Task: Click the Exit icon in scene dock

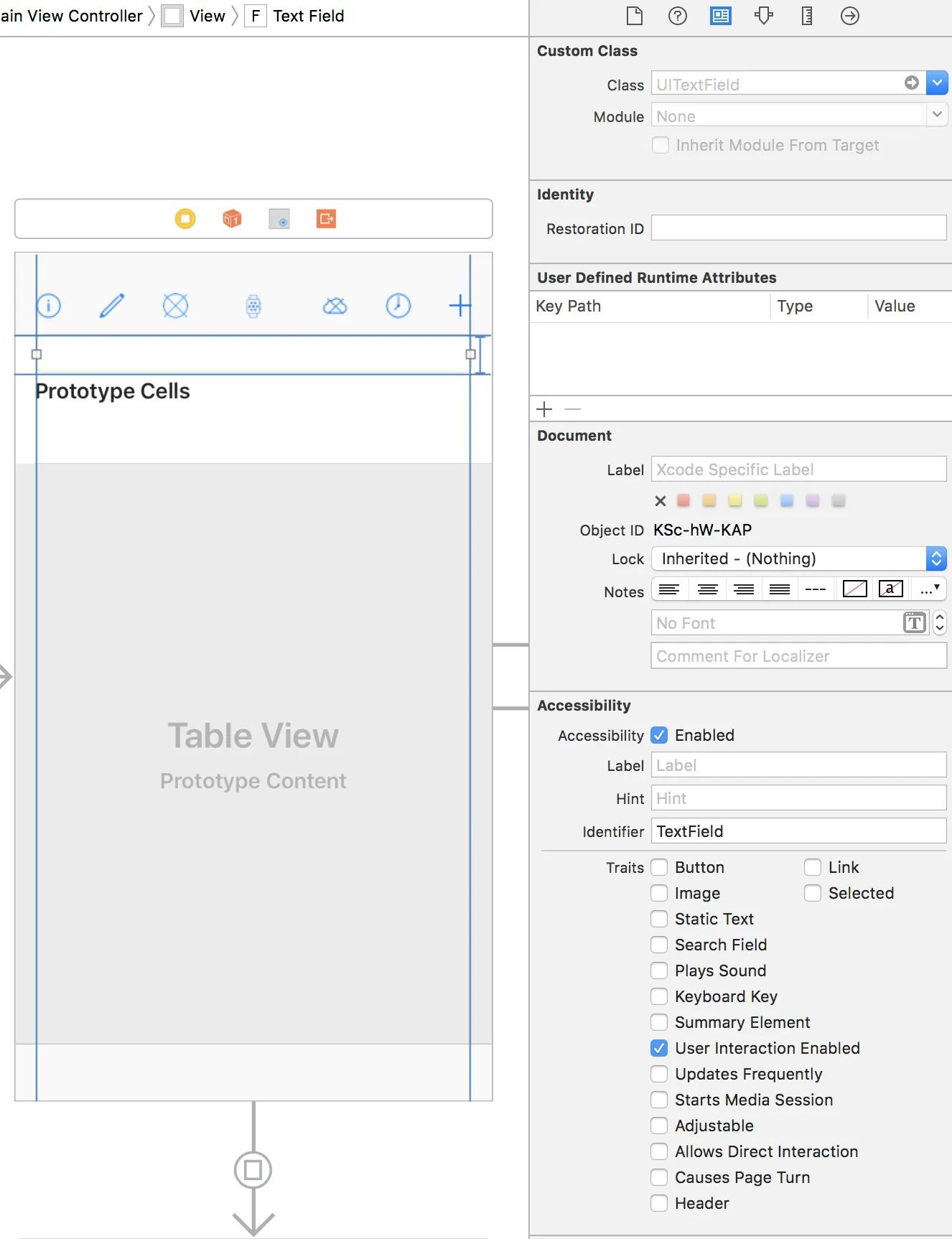Action: [327, 218]
